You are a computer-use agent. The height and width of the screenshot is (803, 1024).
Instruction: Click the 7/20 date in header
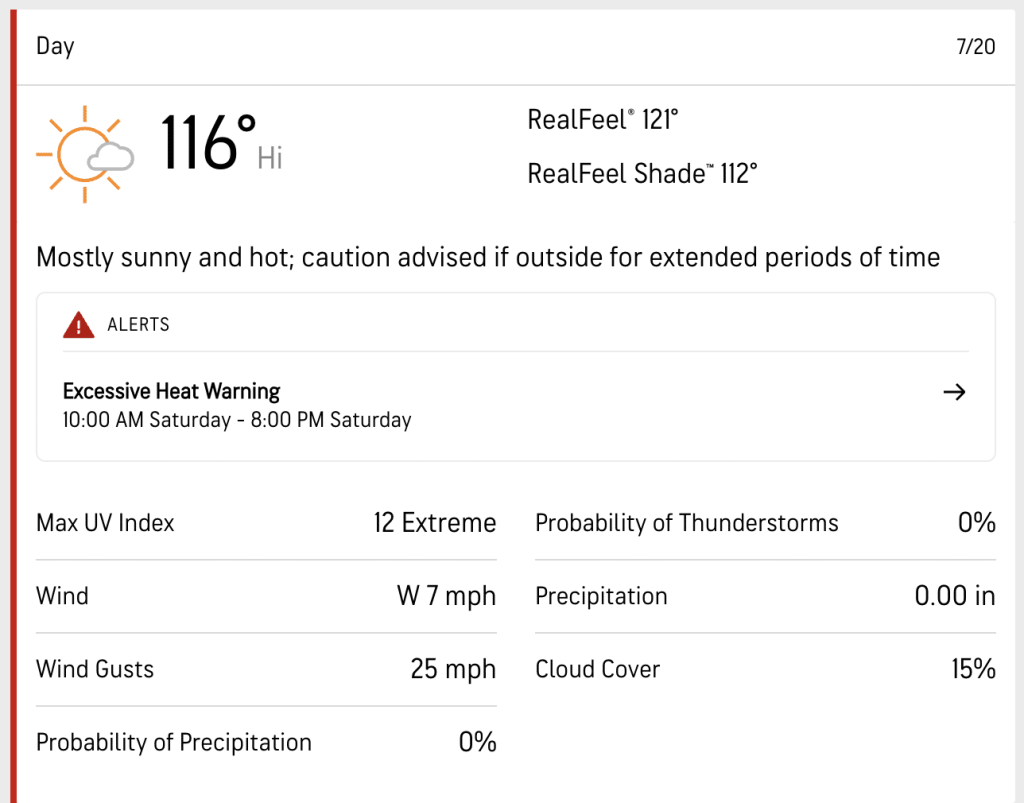[976, 46]
